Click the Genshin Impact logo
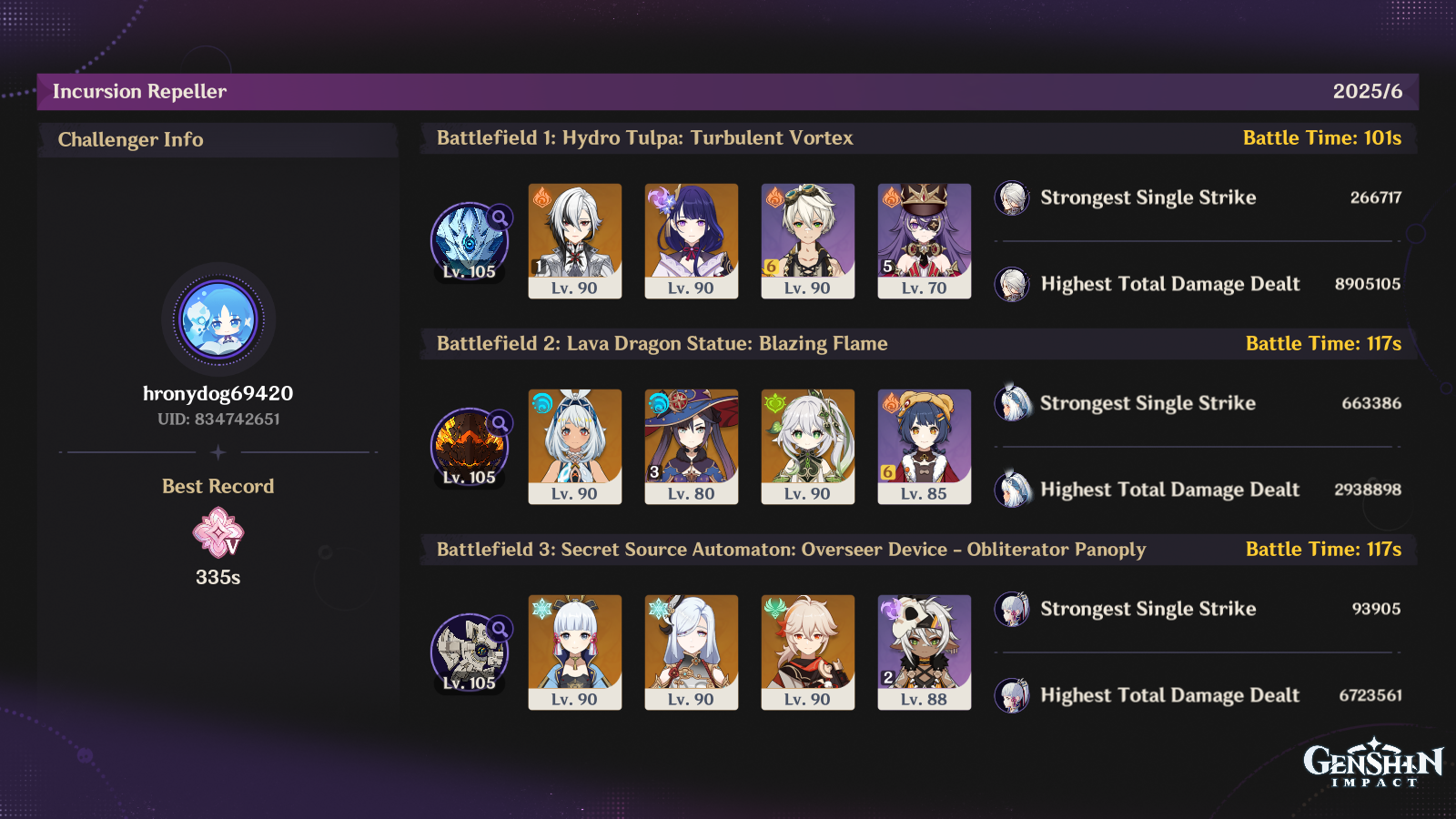Screen dimensions: 1456x819 coord(1373,763)
